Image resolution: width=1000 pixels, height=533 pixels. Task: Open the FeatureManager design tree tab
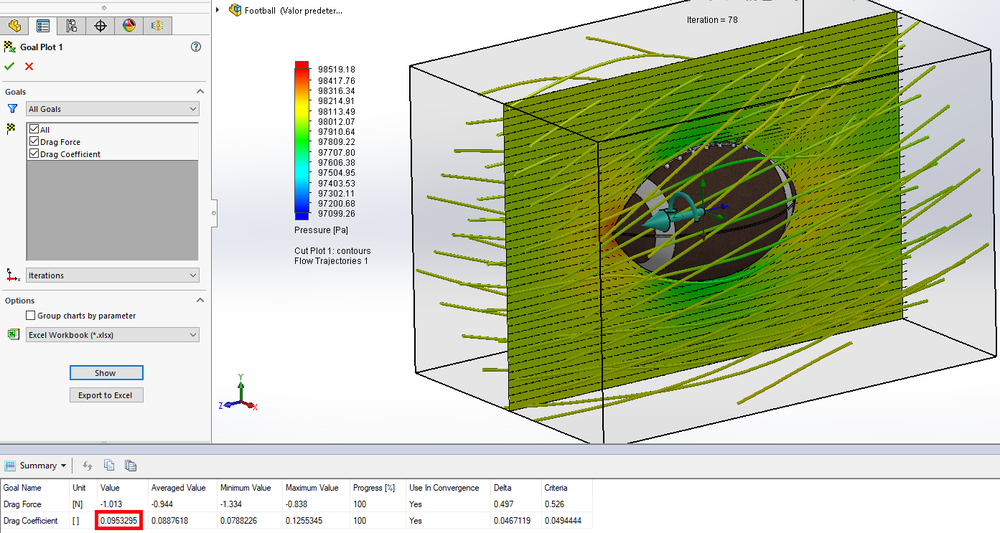coord(14,26)
